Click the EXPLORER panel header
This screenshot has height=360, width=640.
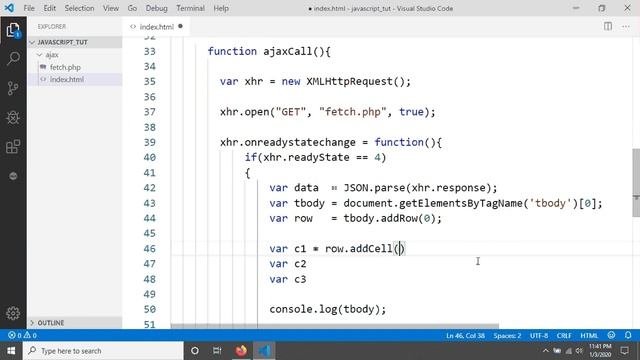(51, 27)
